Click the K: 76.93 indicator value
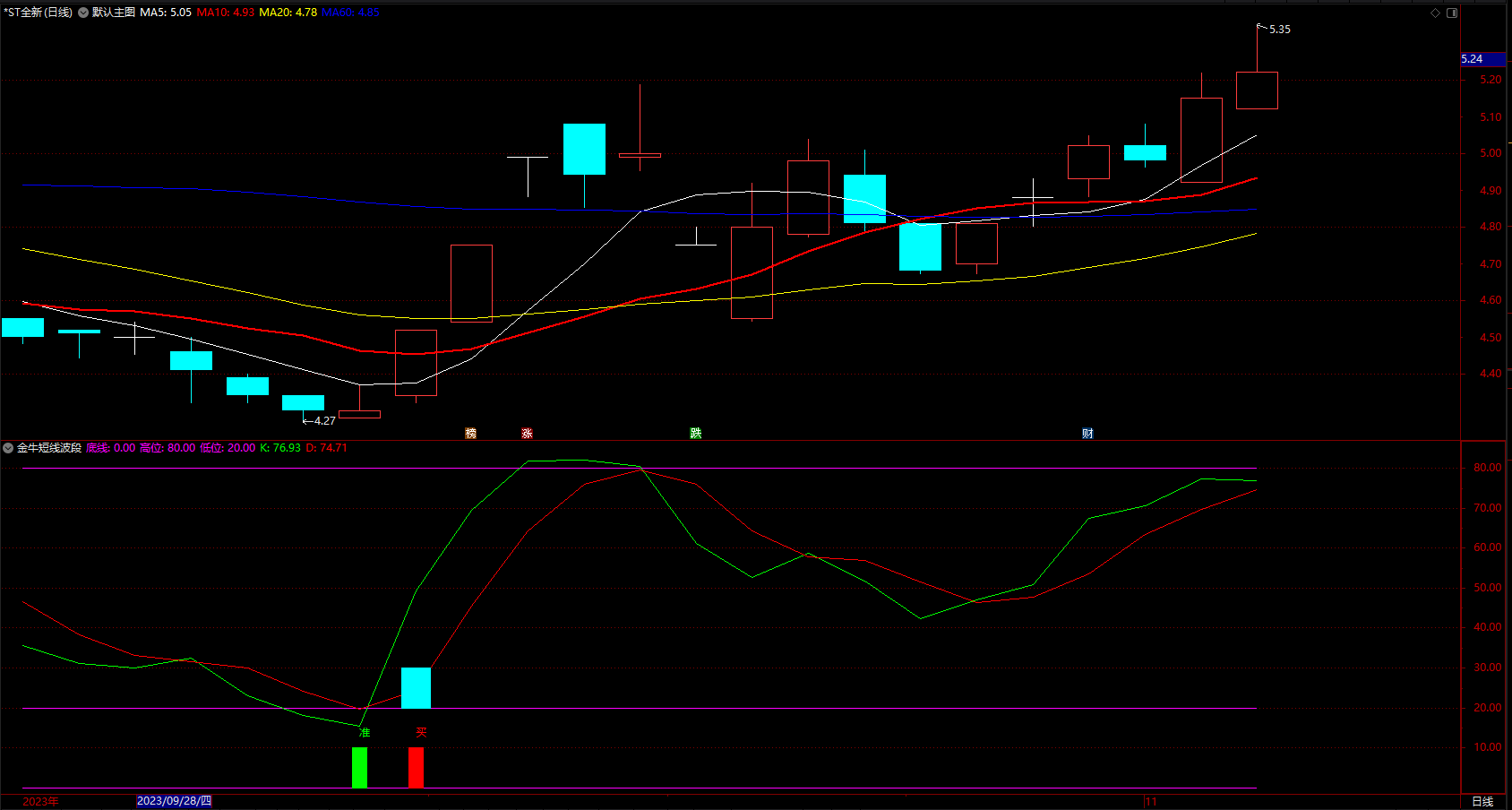 tap(280, 448)
